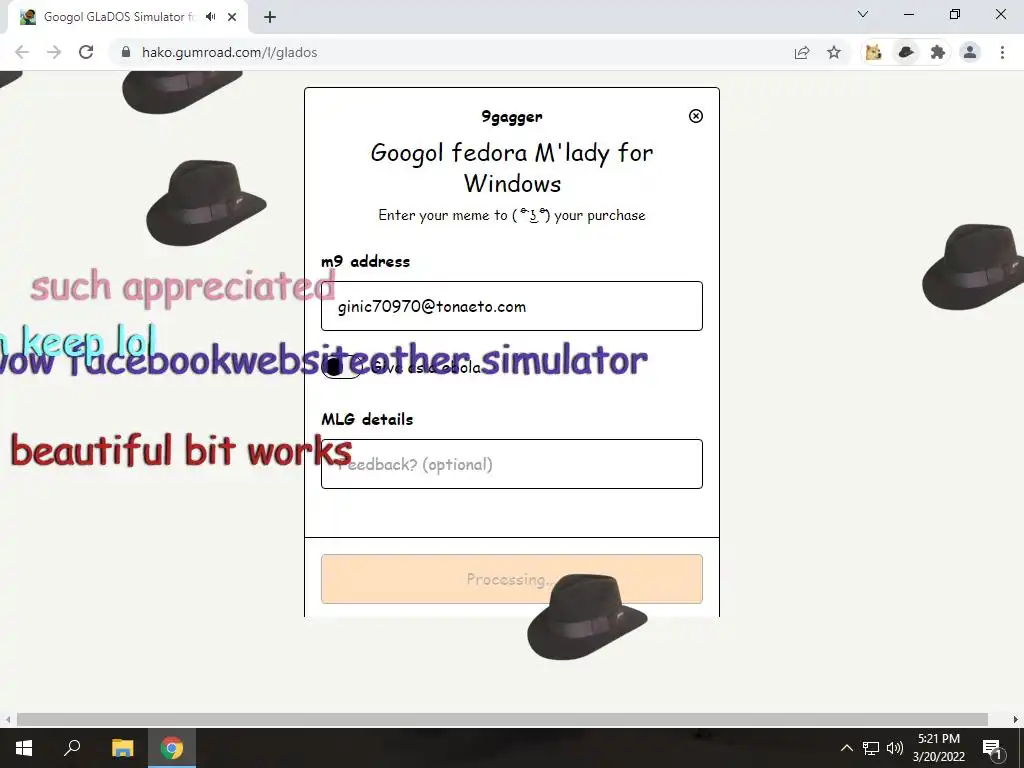The width and height of the screenshot is (1024, 768).
Task: Open File Explorer from the taskbar
Action: [x=122, y=748]
